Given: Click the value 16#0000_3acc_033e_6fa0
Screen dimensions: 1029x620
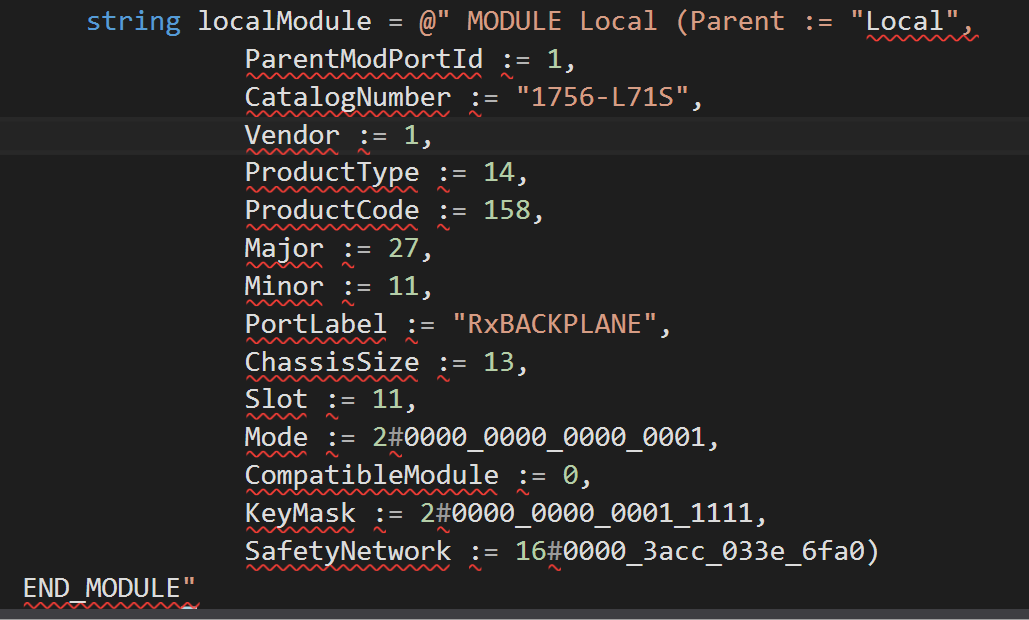Looking at the screenshot, I should click(690, 551).
